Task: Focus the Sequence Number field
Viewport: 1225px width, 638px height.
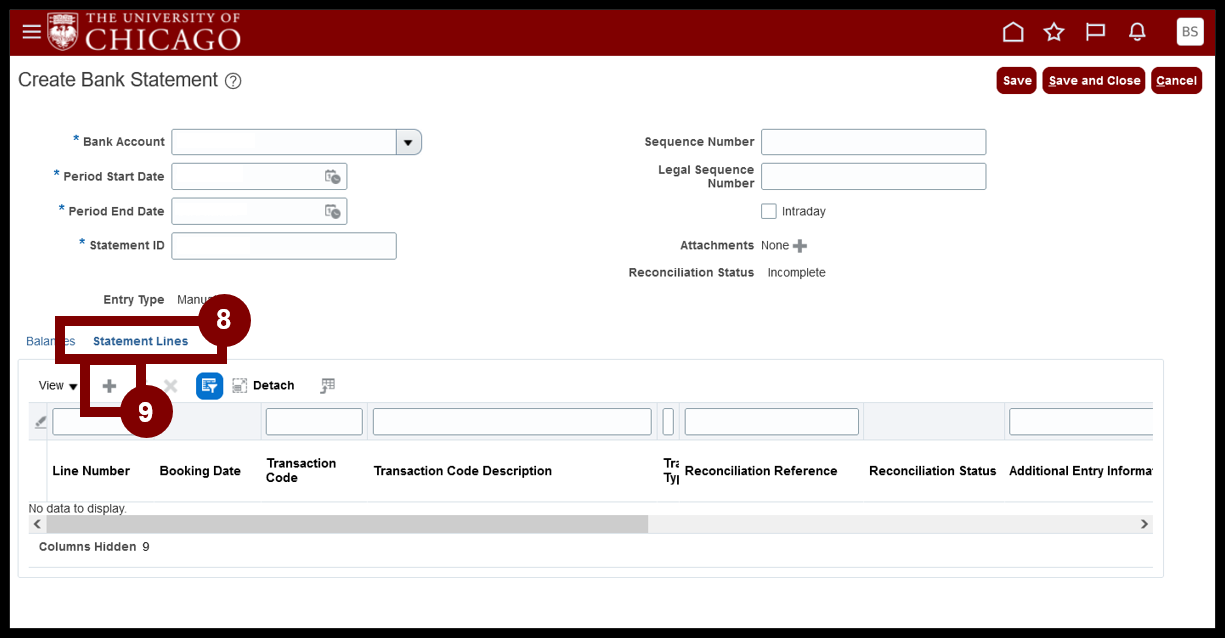Action: 874,142
